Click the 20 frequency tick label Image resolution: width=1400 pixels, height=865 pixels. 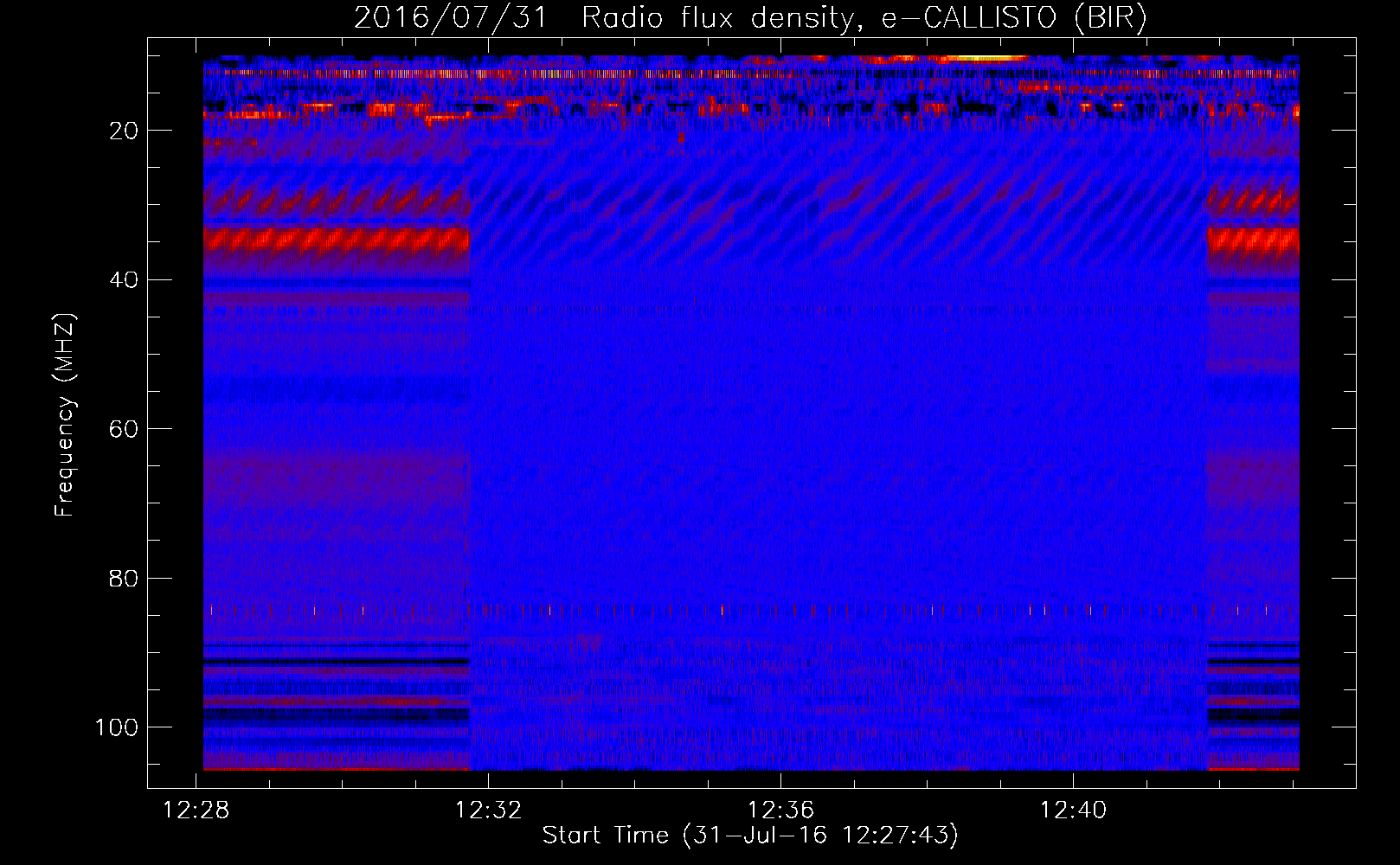pyautogui.click(x=124, y=131)
